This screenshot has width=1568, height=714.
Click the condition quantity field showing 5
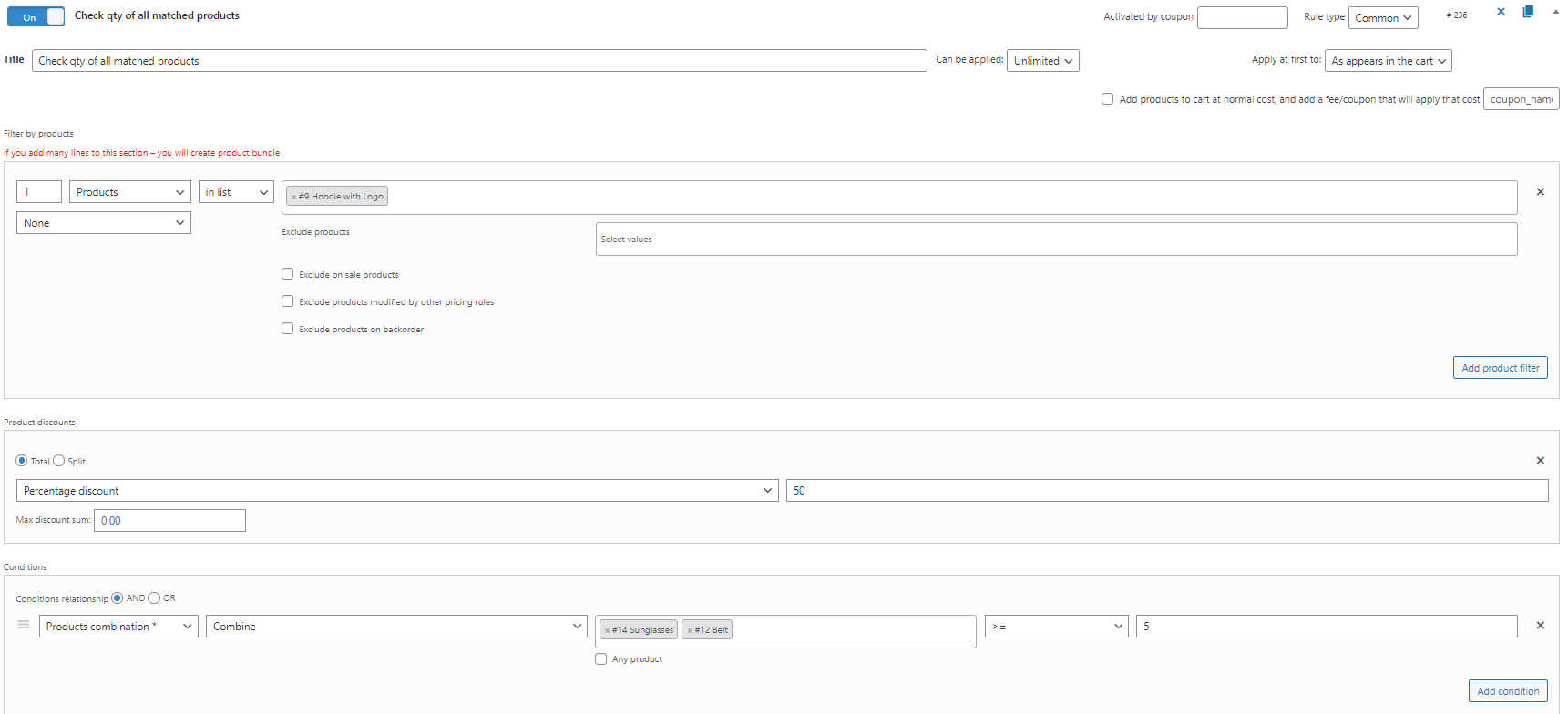point(1327,626)
